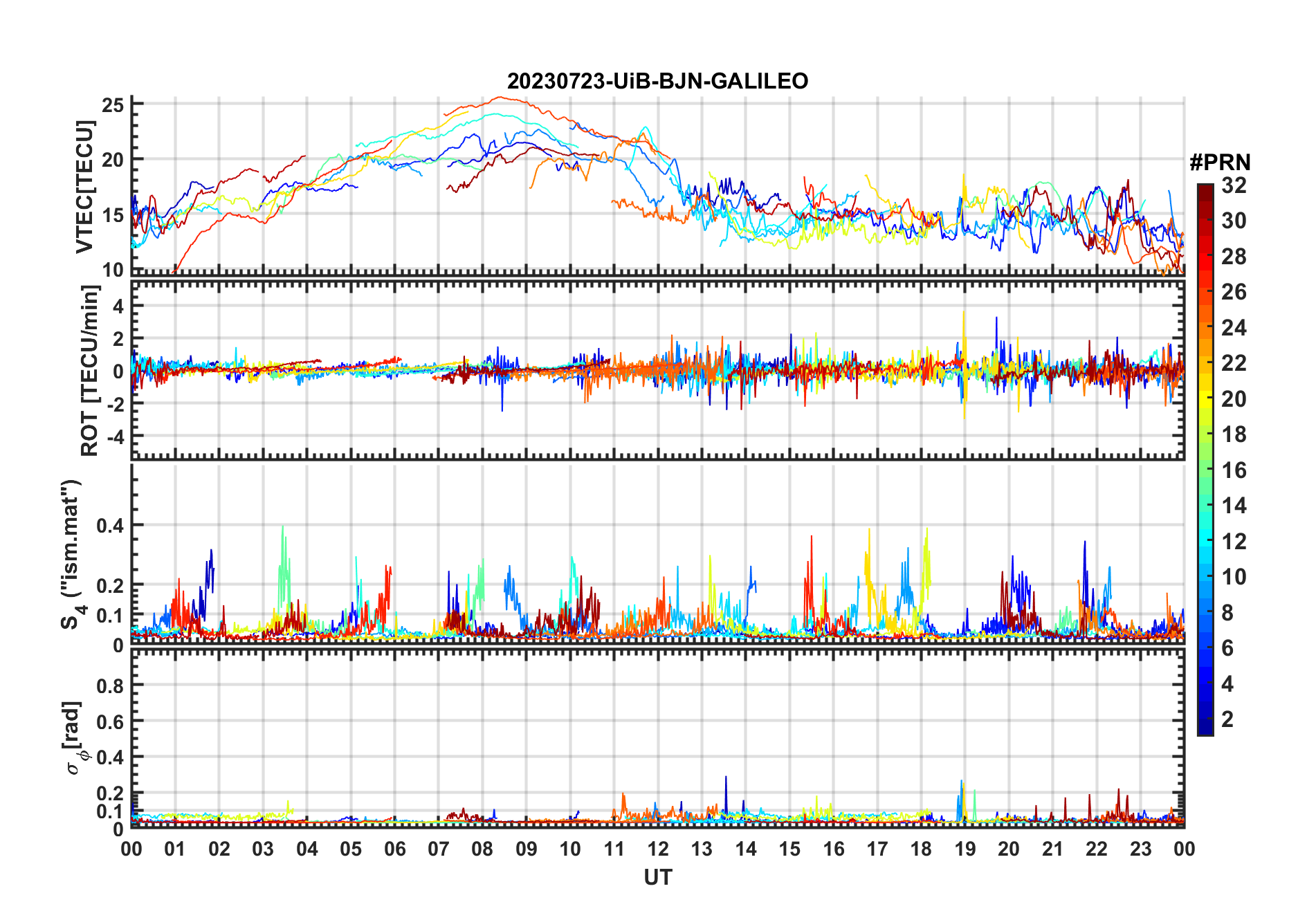1316x920 pixels.
Task: Select colorbar tick label 32
Action: coord(1234,185)
